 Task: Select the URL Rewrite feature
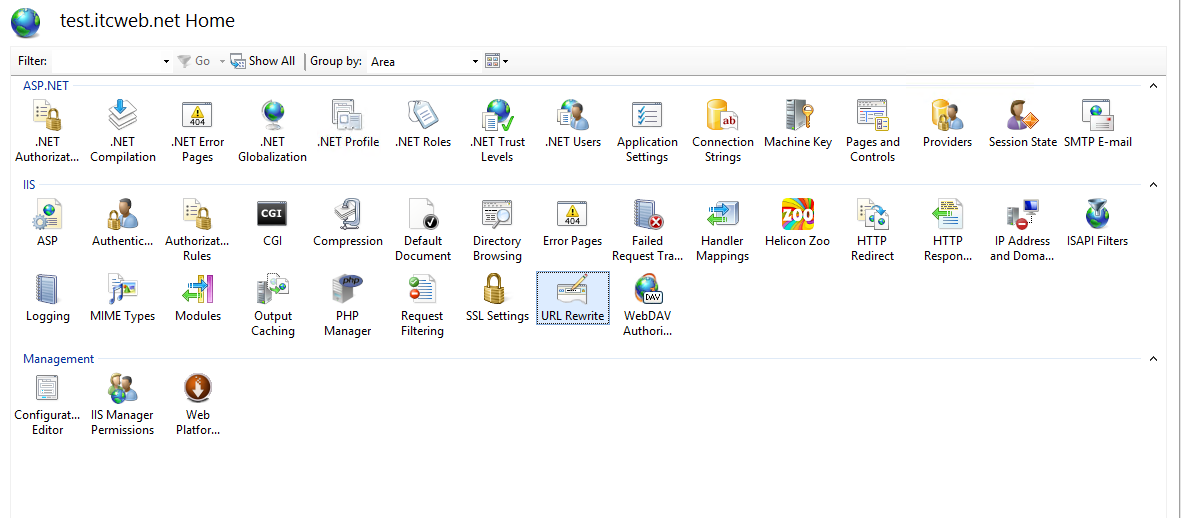[x=572, y=299]
